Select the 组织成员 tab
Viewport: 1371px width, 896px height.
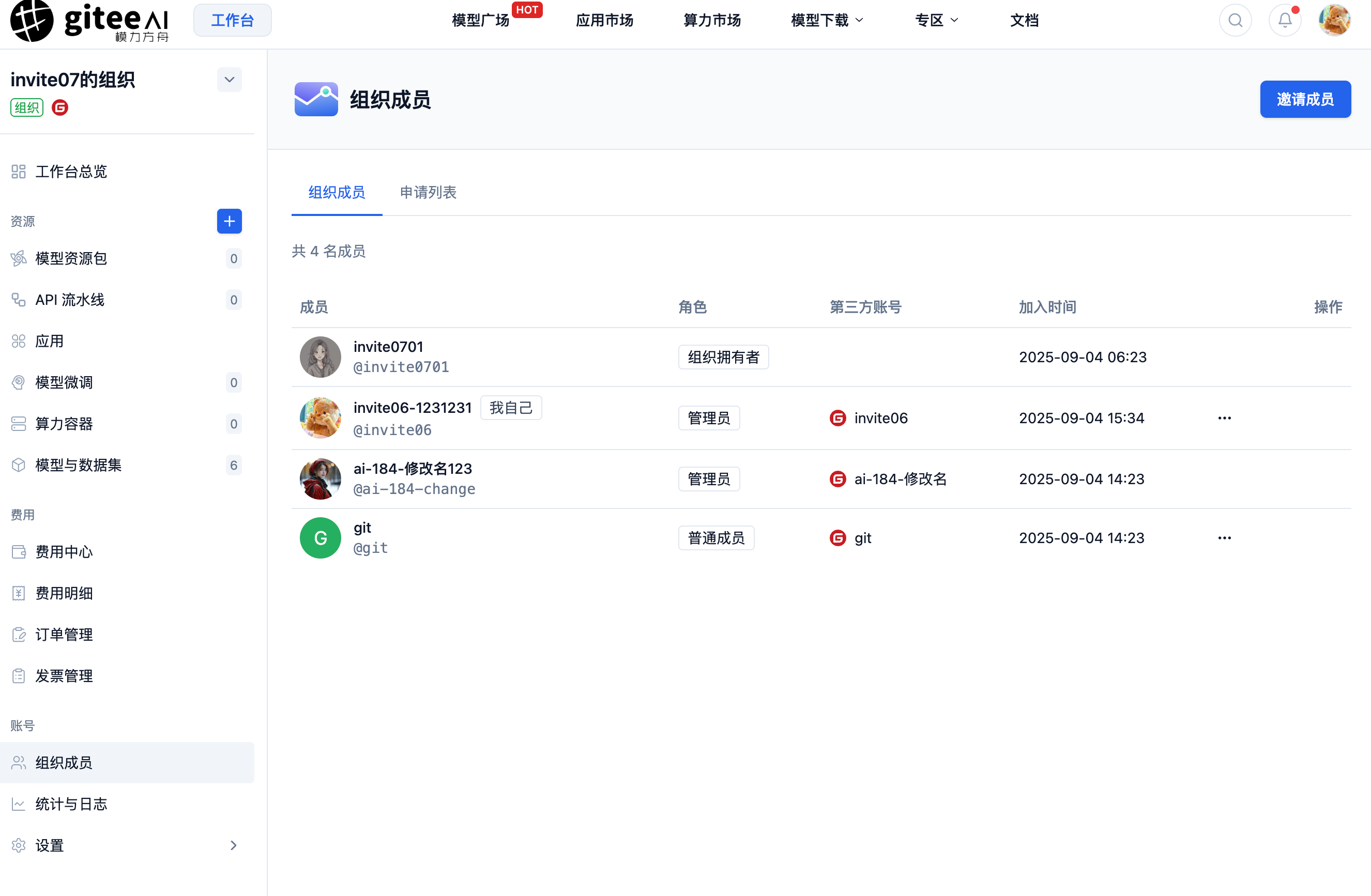click(x=337, y=192)
